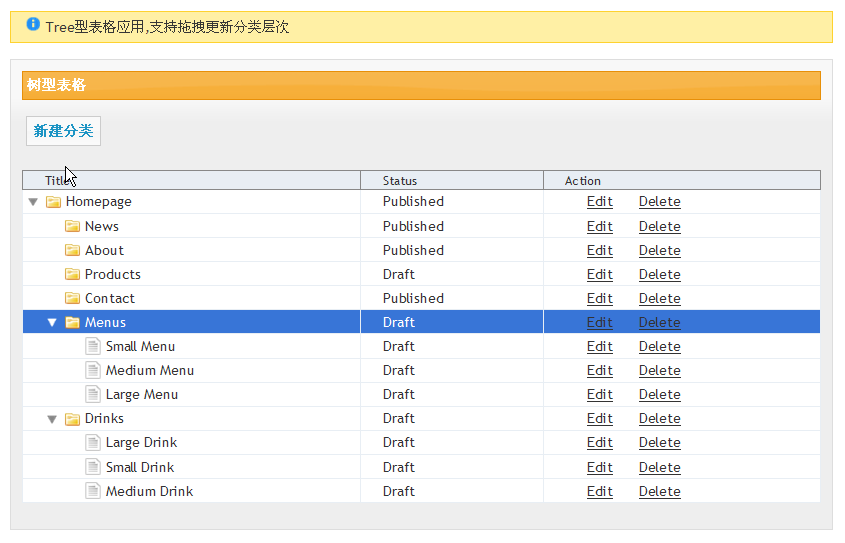Screen dimensions: 845x543
Task: Click the Status column header
Action: tap(452, 180)
